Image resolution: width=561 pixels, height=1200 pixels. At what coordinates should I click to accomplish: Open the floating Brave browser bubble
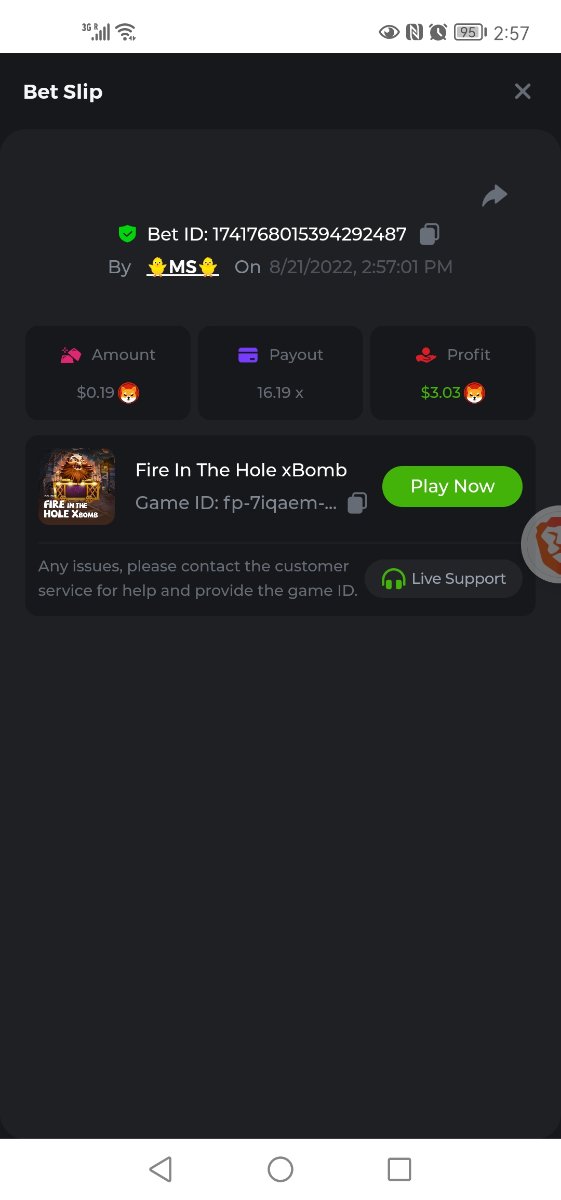542,545
